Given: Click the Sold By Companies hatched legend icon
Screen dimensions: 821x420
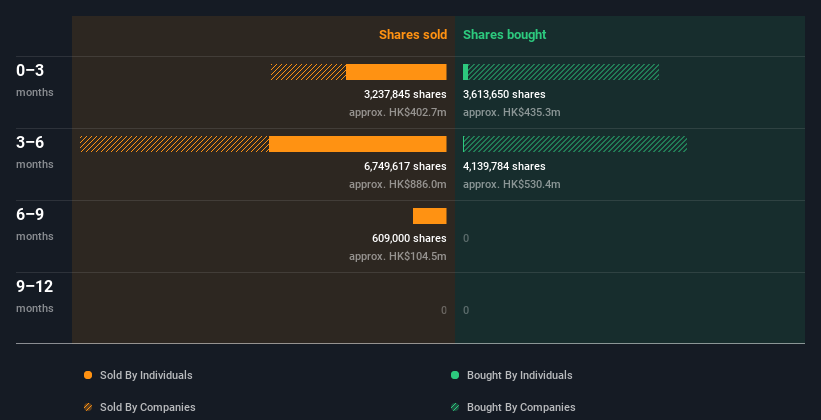Looking at the screenshot, I should (x=88, y=407).
